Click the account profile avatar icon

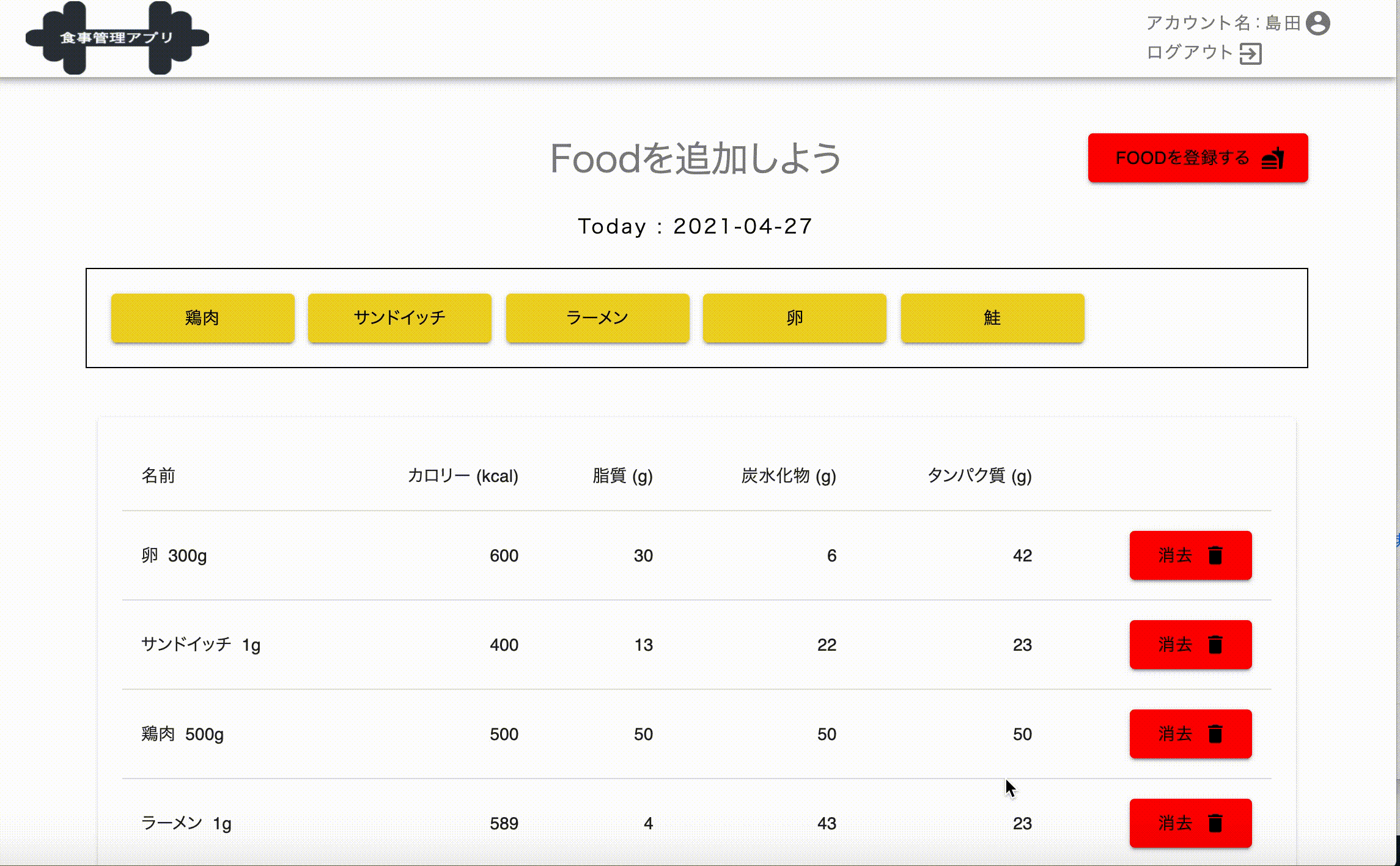pos(1317,23)
